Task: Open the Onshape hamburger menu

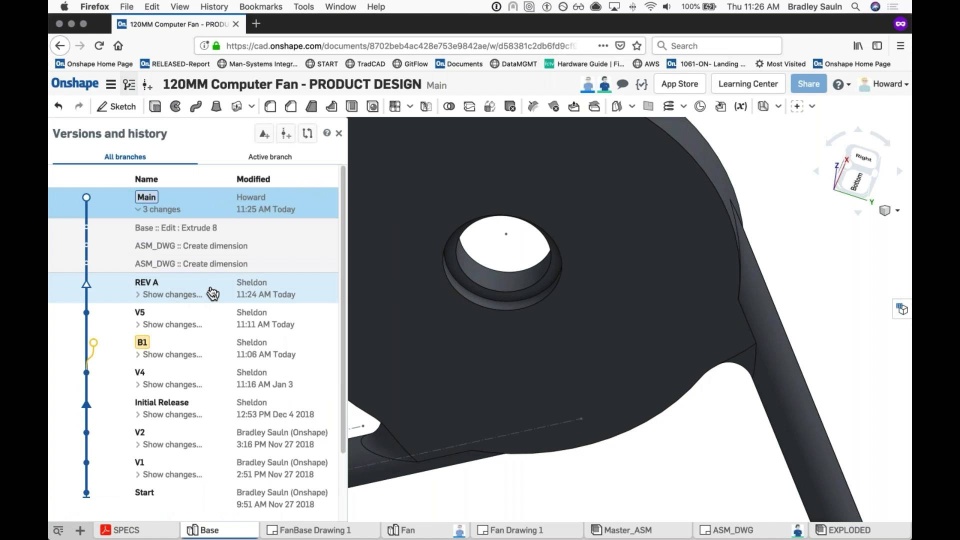Action: coord(111,84)
